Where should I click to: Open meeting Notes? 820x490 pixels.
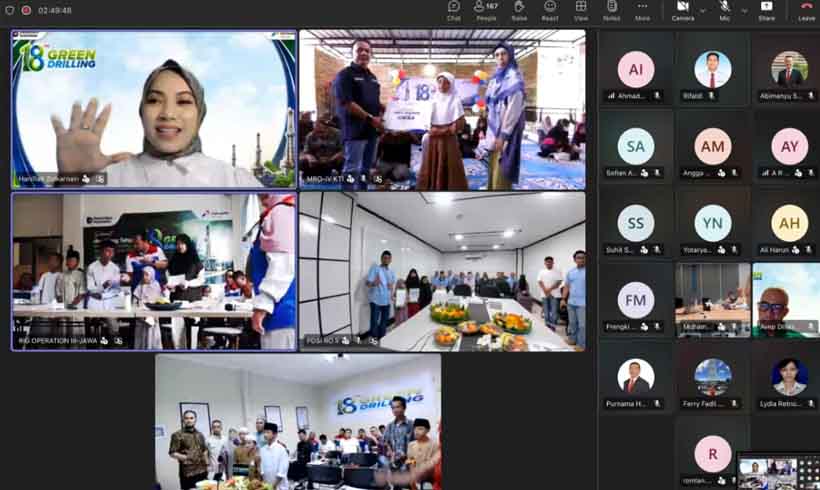(611, 10)
